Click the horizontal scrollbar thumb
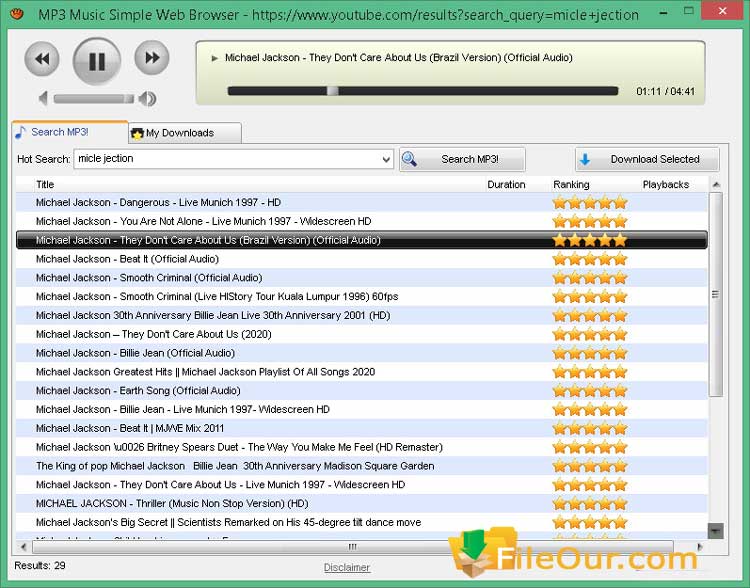This screenshot has width=750, height=588. tap(353, 546)
